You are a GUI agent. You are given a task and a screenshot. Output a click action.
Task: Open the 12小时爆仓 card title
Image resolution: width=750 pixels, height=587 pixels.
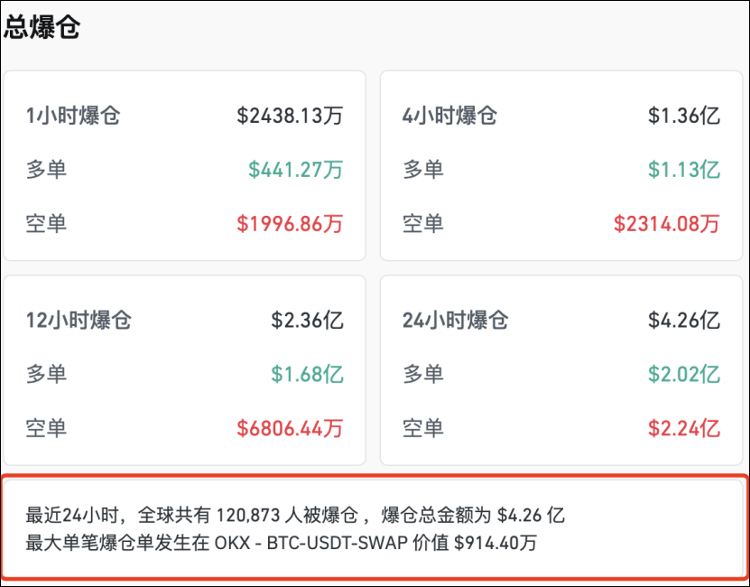coord(78,320)
